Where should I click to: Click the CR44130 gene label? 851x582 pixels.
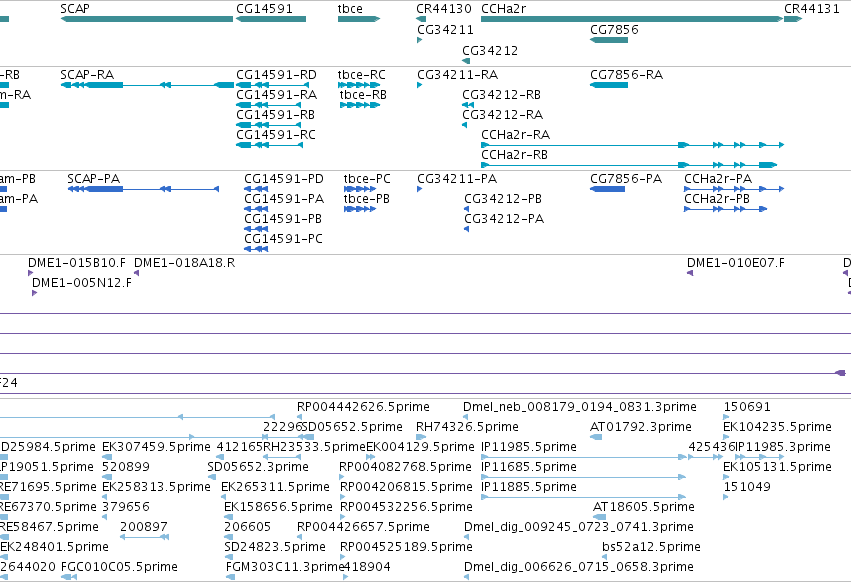click(444, 9)
